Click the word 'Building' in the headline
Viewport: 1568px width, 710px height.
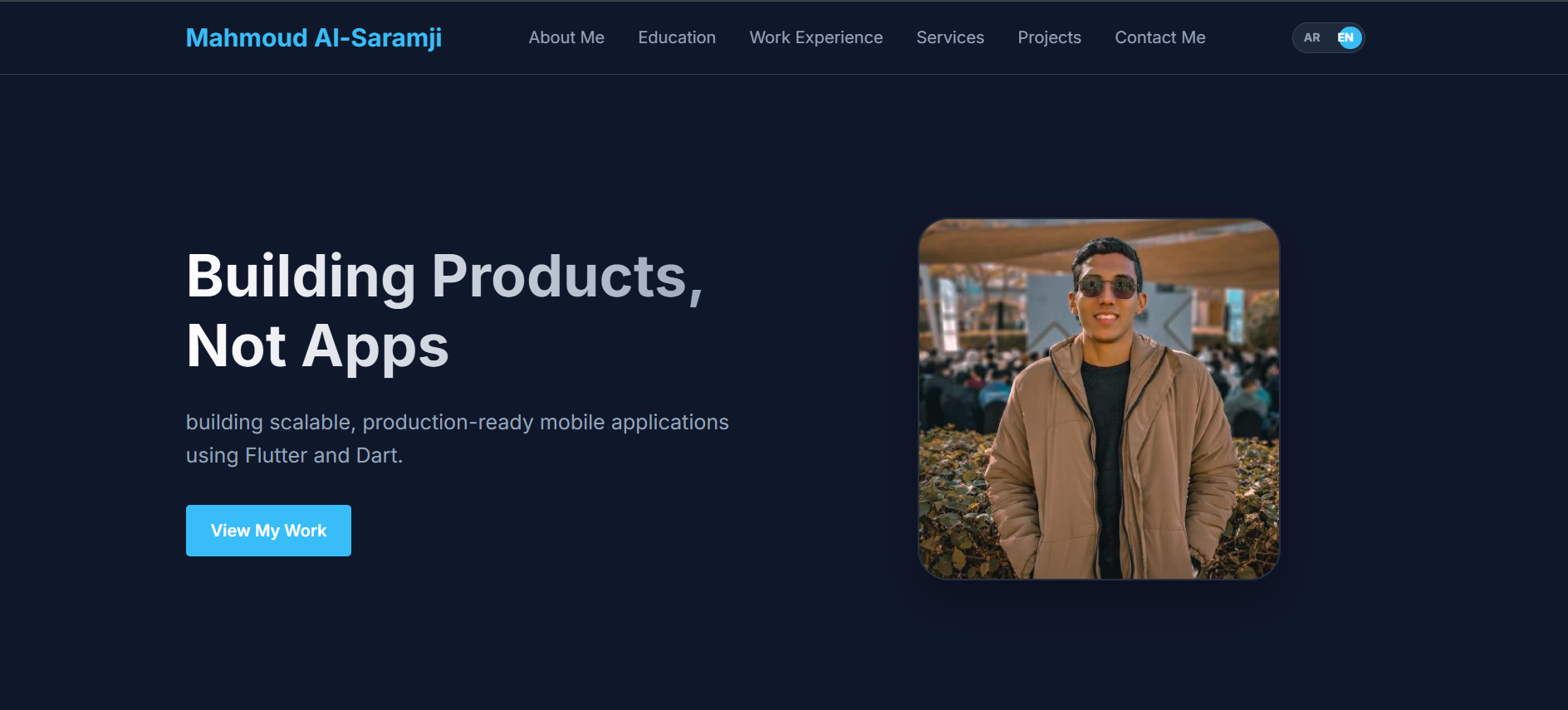301,277
